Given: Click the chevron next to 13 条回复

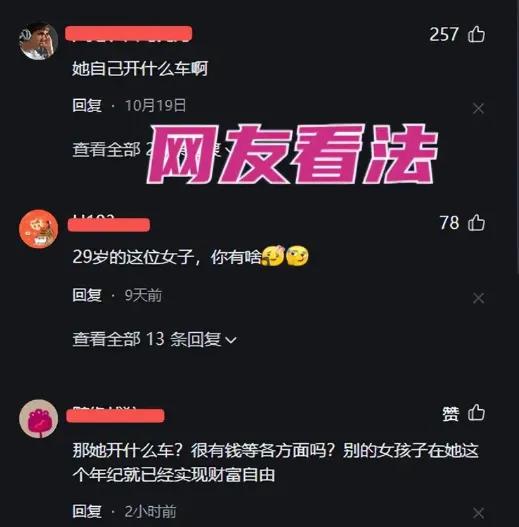Looking at the screenshot, I should pos(231,340).
